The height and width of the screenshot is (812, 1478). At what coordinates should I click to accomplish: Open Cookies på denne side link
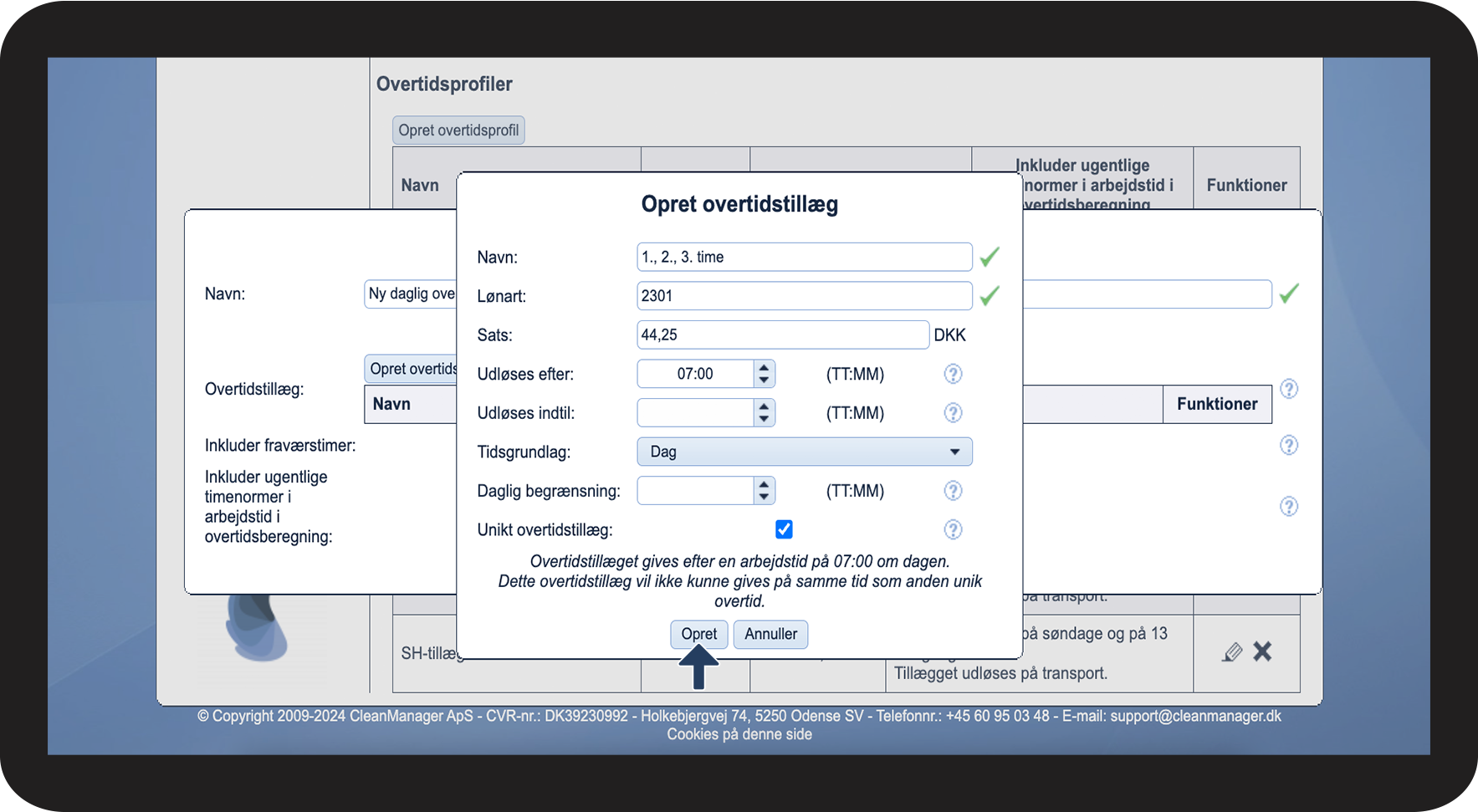pyautogui.click(x=739, y=734)
